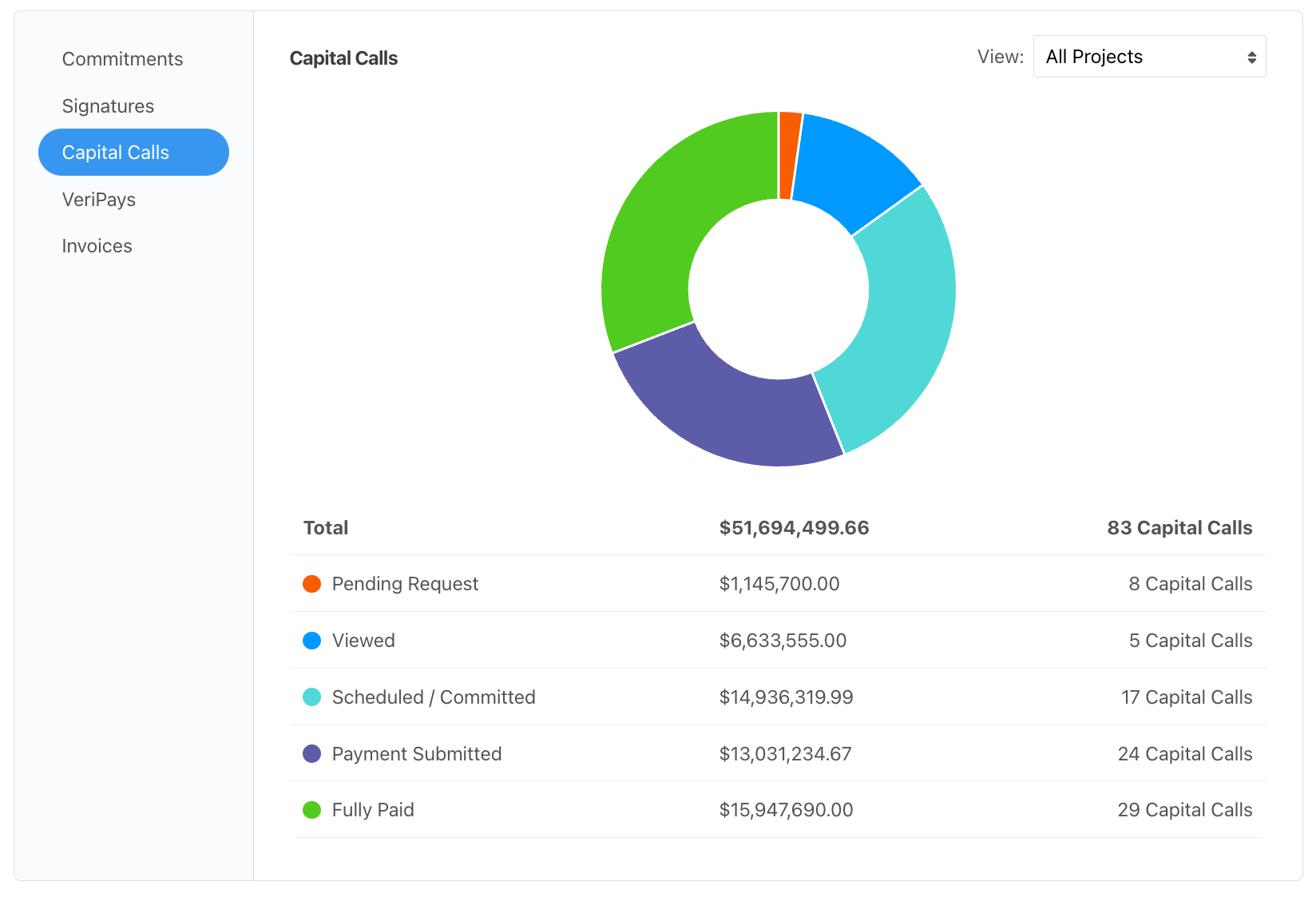Image resolution: width=1316 pixels, height=901 pixels.
Task: Click the orange Pending Request legend dot
Action: click(x=311, y=584)
